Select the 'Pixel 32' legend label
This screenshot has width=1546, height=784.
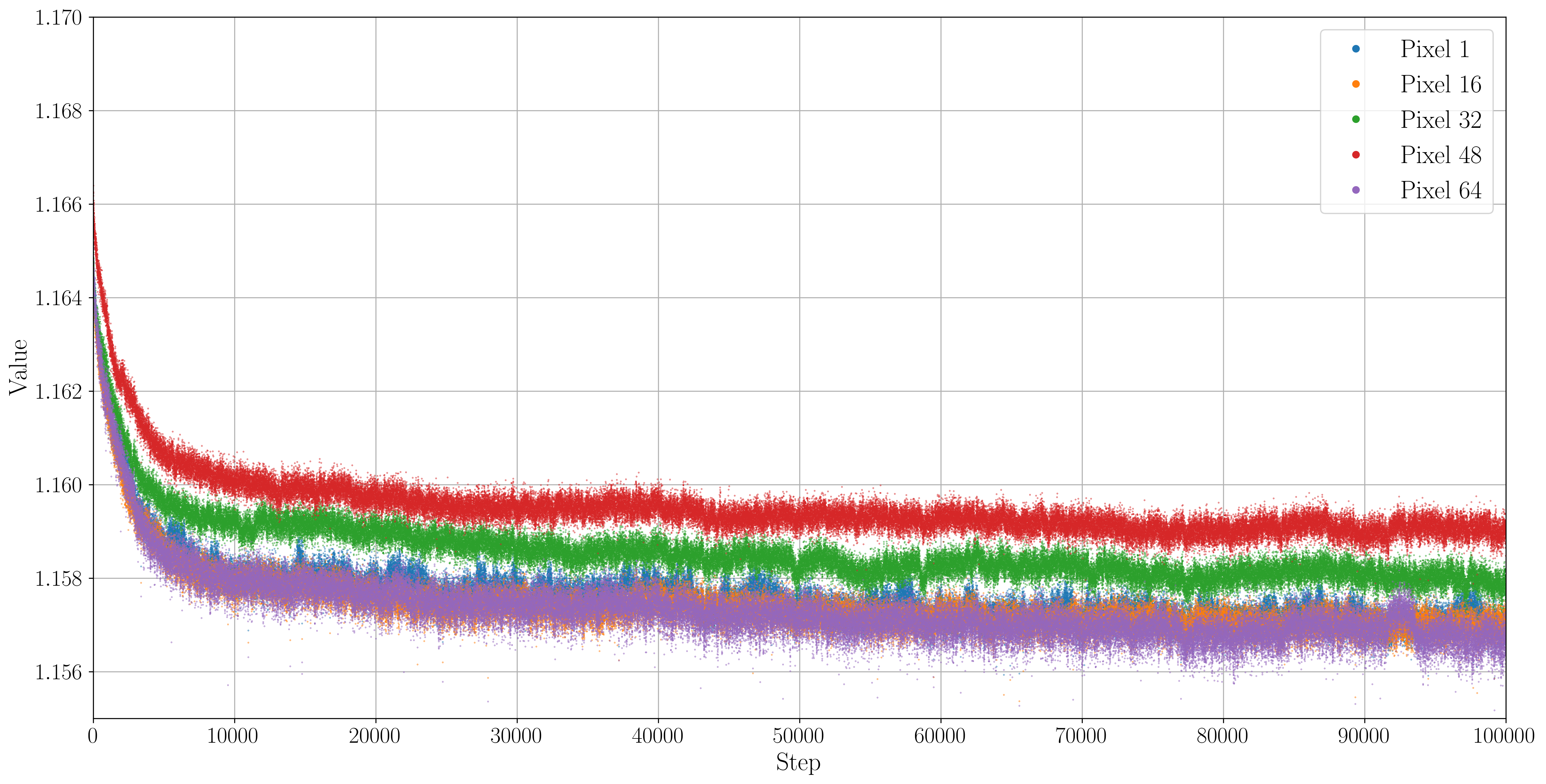click(1440, 120)
